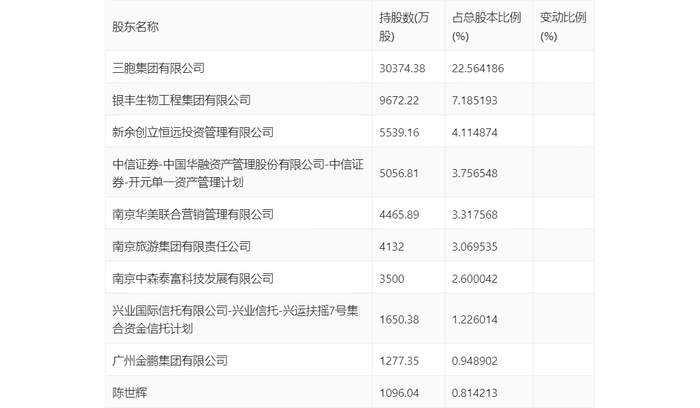Select the 兴业国际信托有限公司 trust plan name

235,320
